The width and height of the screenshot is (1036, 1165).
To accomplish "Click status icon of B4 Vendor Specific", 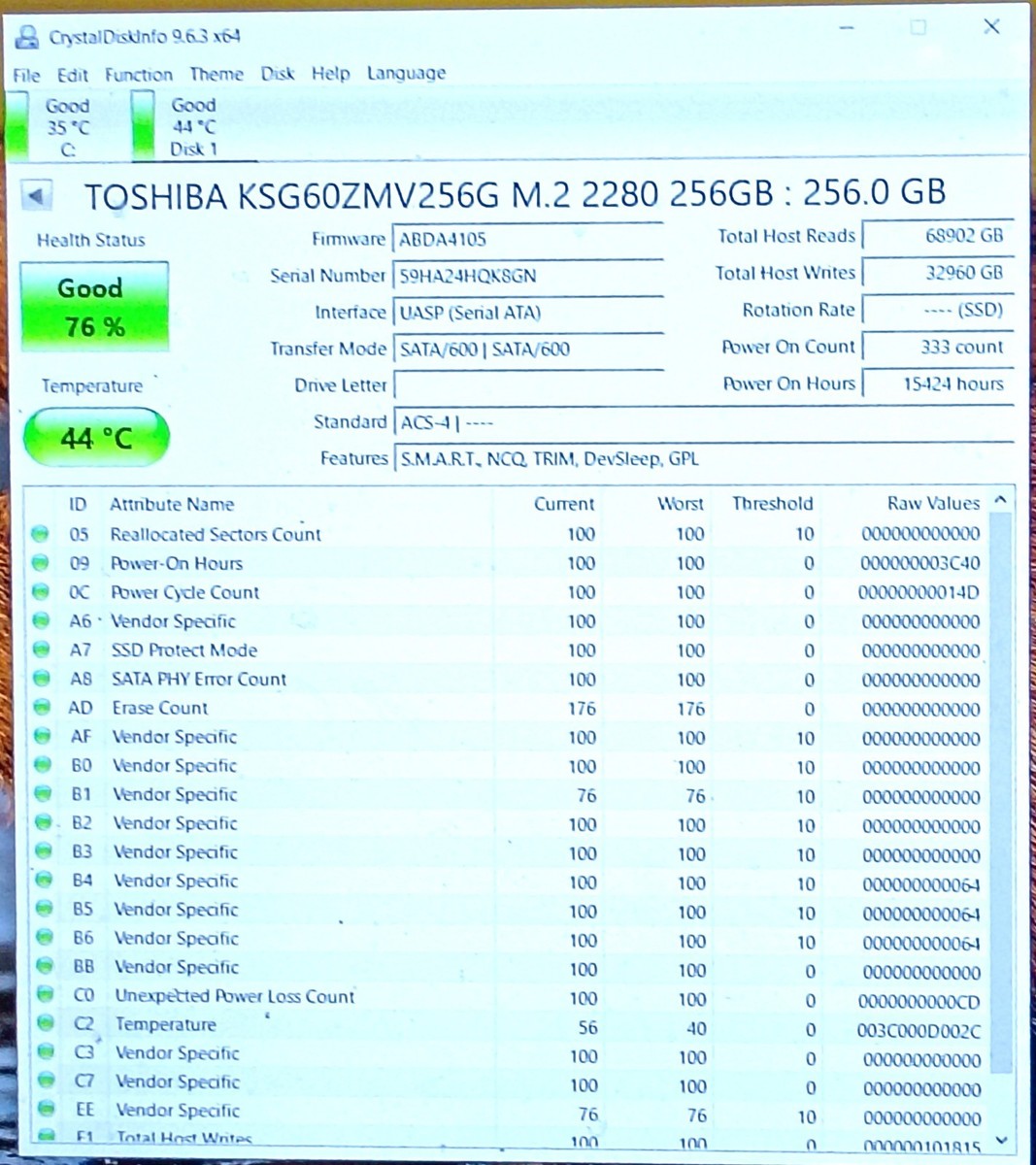I will [44, 881].
